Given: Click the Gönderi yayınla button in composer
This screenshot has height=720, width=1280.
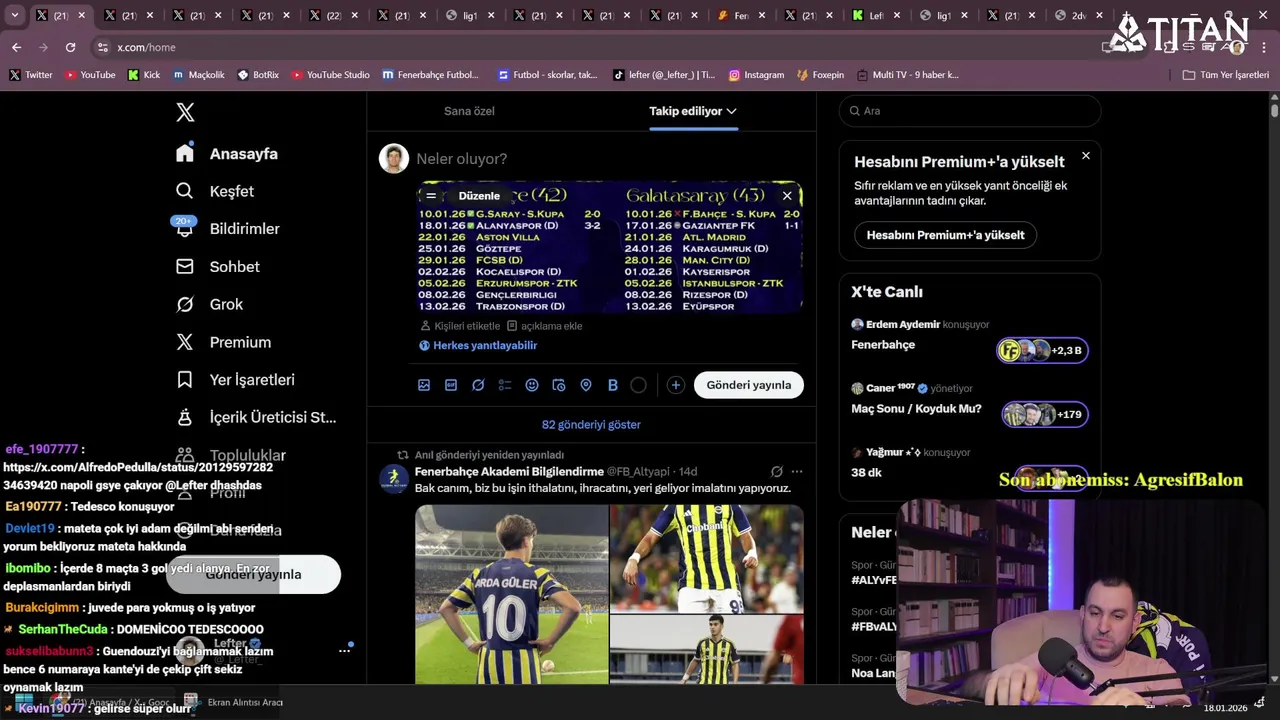Looking at the screenshot, I should (x=749, y=385).
